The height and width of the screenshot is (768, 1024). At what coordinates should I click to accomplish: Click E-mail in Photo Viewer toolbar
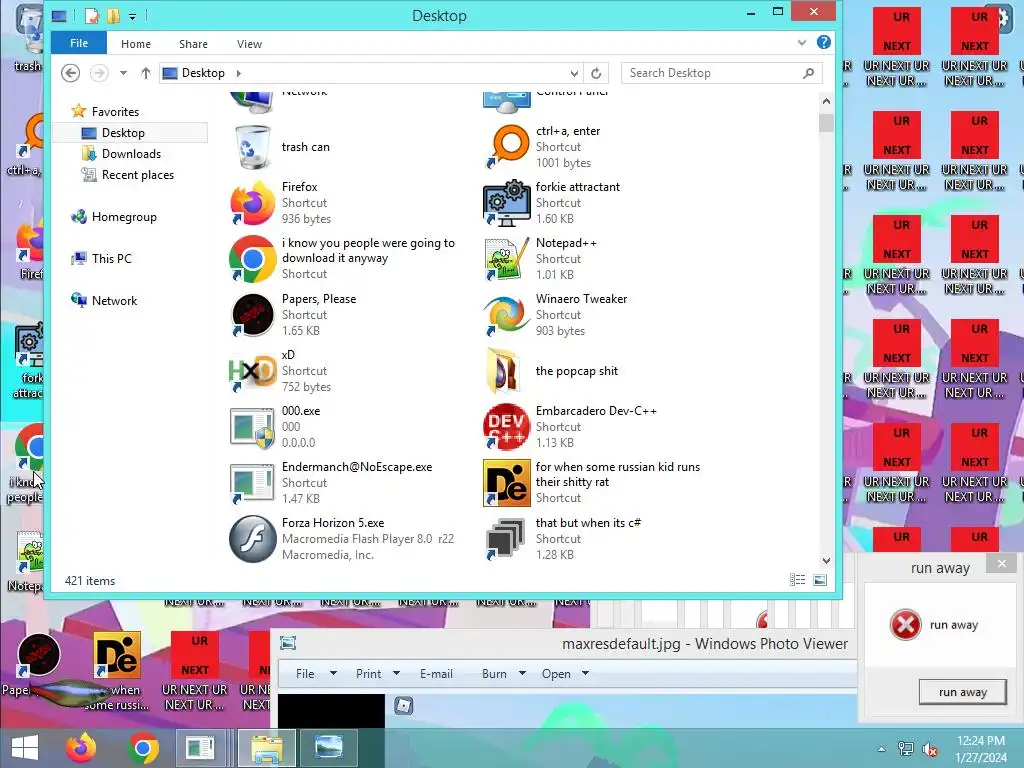tap(436, 673)
